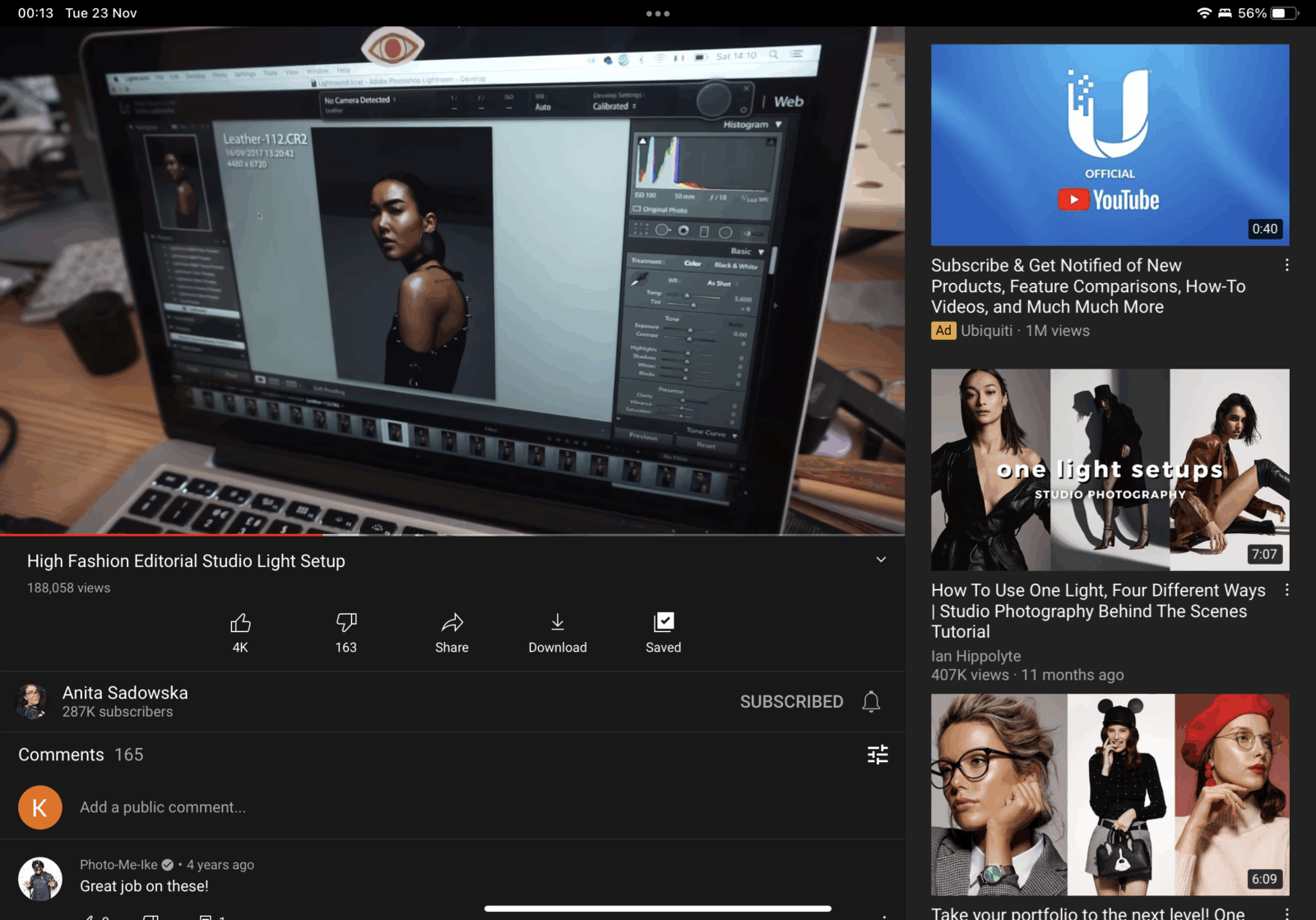
Task: Open comment sort and filter options icon
Action: 878,755
